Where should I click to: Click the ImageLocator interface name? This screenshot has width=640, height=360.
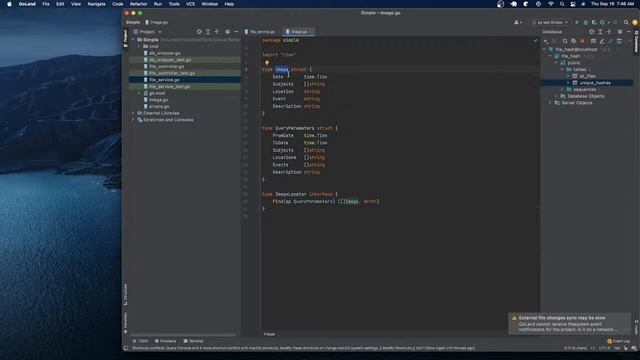290,194
